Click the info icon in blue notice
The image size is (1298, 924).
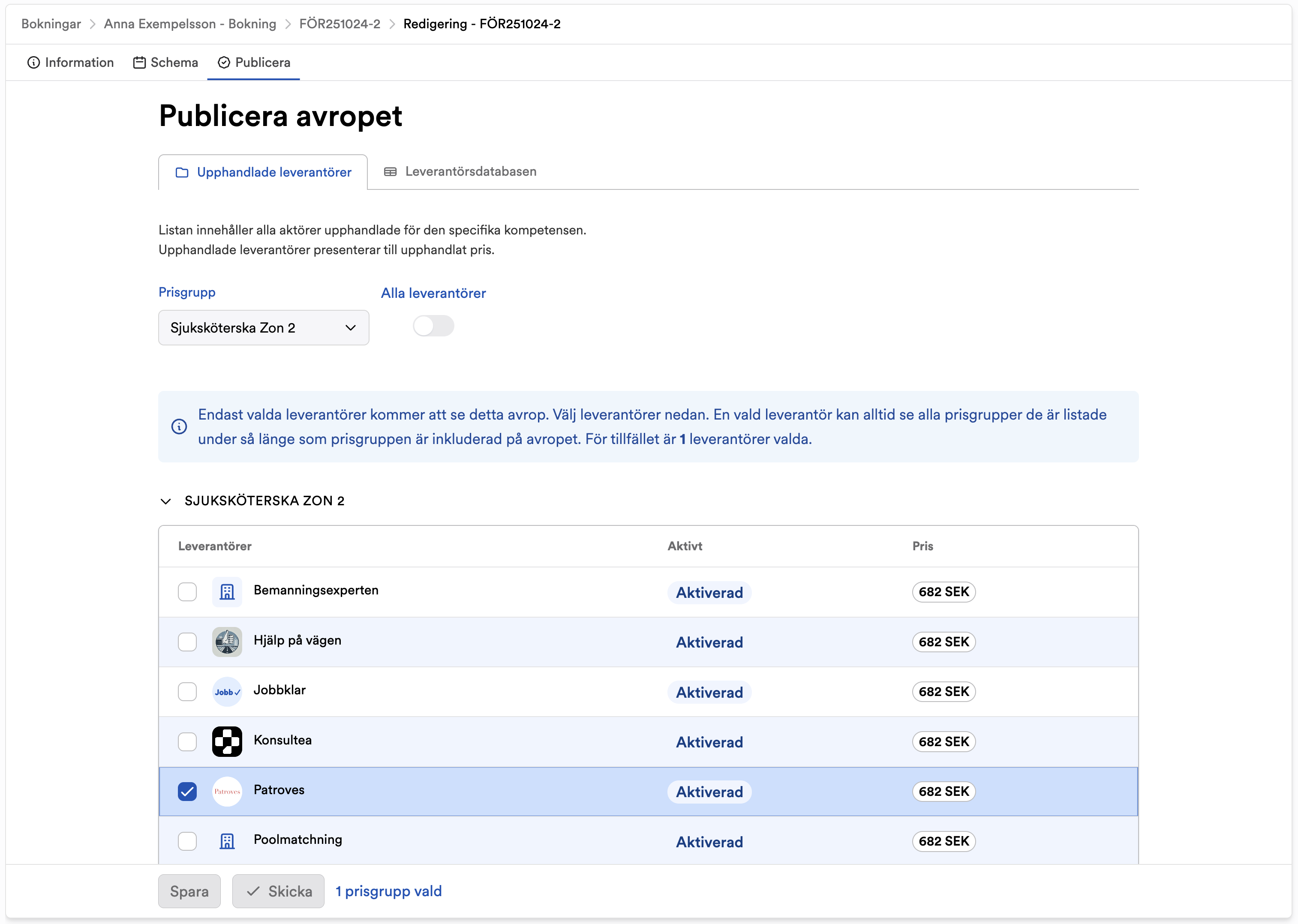pos(179,427)
